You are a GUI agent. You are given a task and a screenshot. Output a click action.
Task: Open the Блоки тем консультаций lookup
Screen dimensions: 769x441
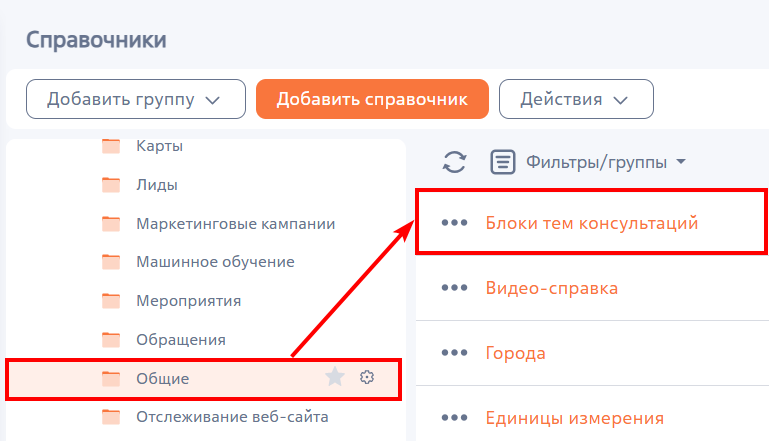click(591, 223)
